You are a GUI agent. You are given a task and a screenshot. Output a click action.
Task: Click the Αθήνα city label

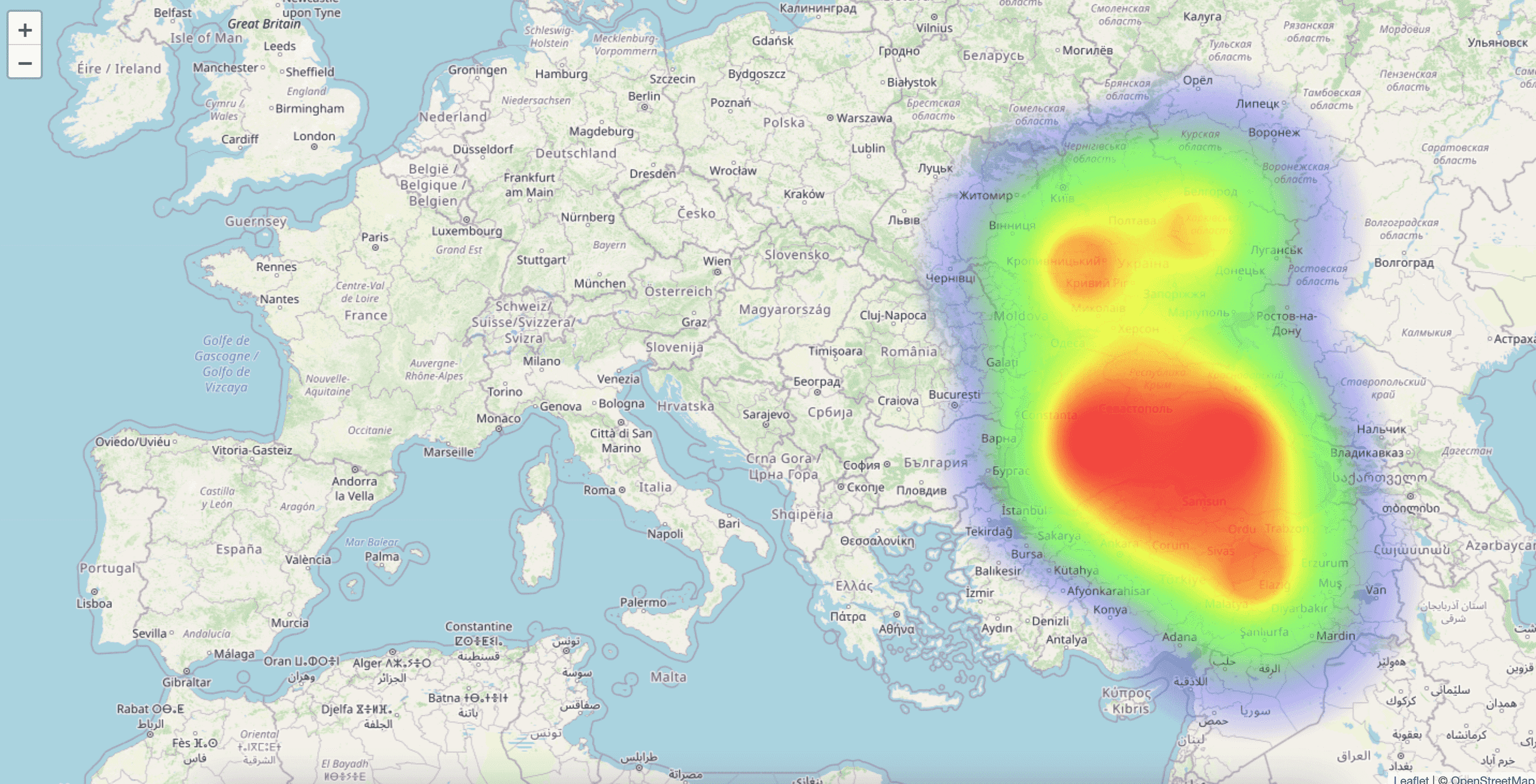click(896, 629)
